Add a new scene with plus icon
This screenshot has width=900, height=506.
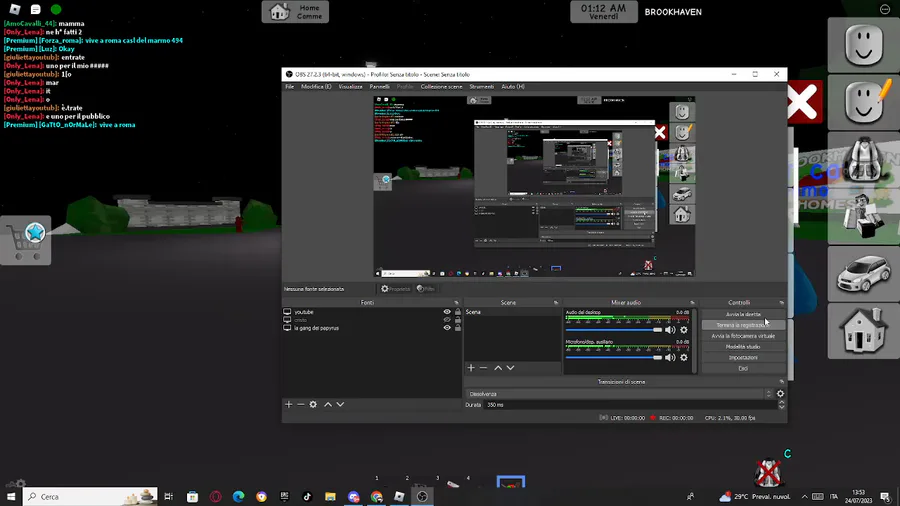click(x=471, y=368)
